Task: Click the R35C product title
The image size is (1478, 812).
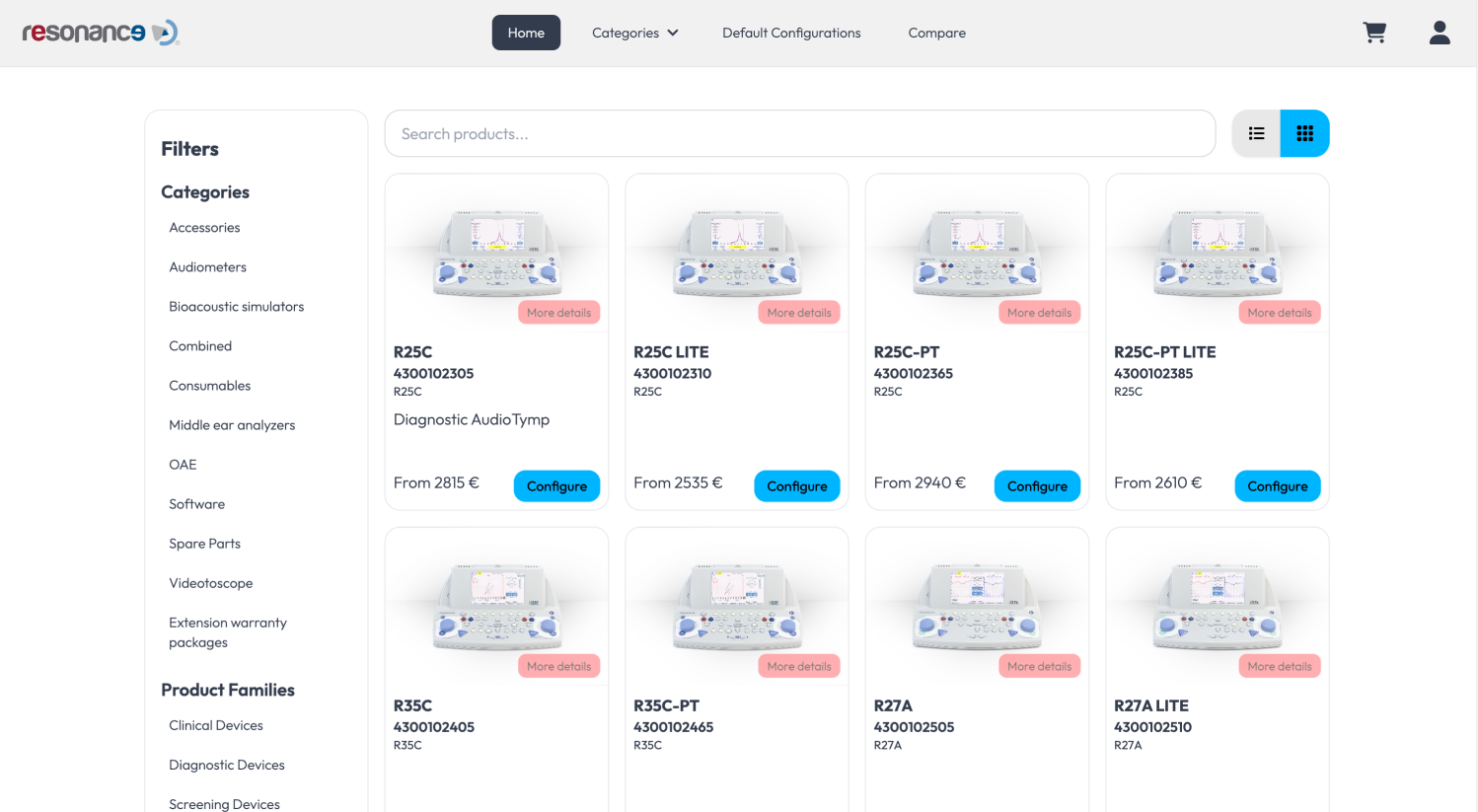Action: 412,706
